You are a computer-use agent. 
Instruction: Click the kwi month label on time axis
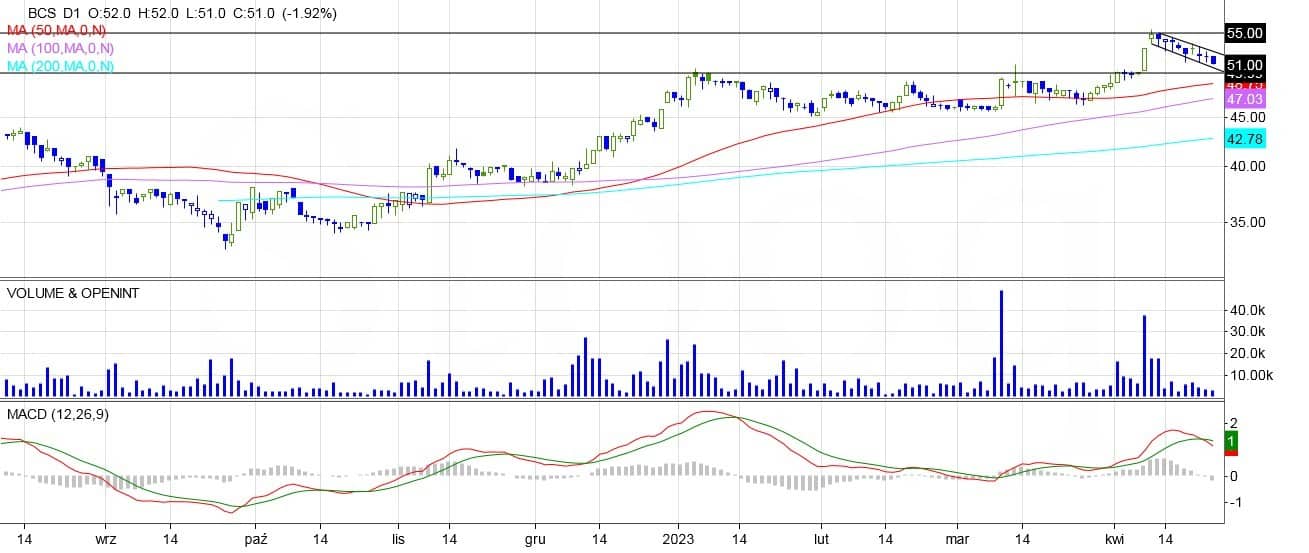pos(1116,538)
